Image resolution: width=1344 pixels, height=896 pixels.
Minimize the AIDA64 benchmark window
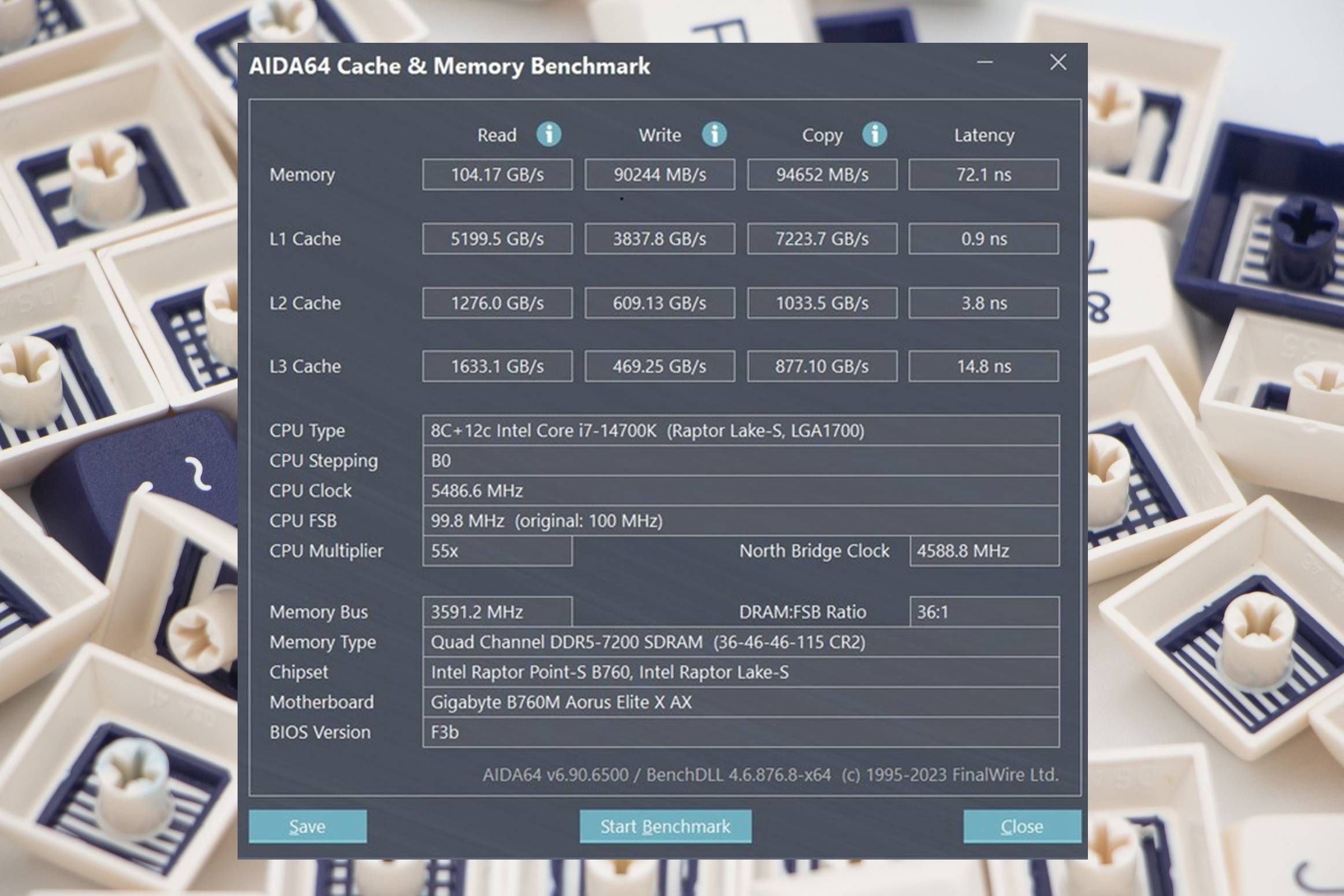click(985, 62)
